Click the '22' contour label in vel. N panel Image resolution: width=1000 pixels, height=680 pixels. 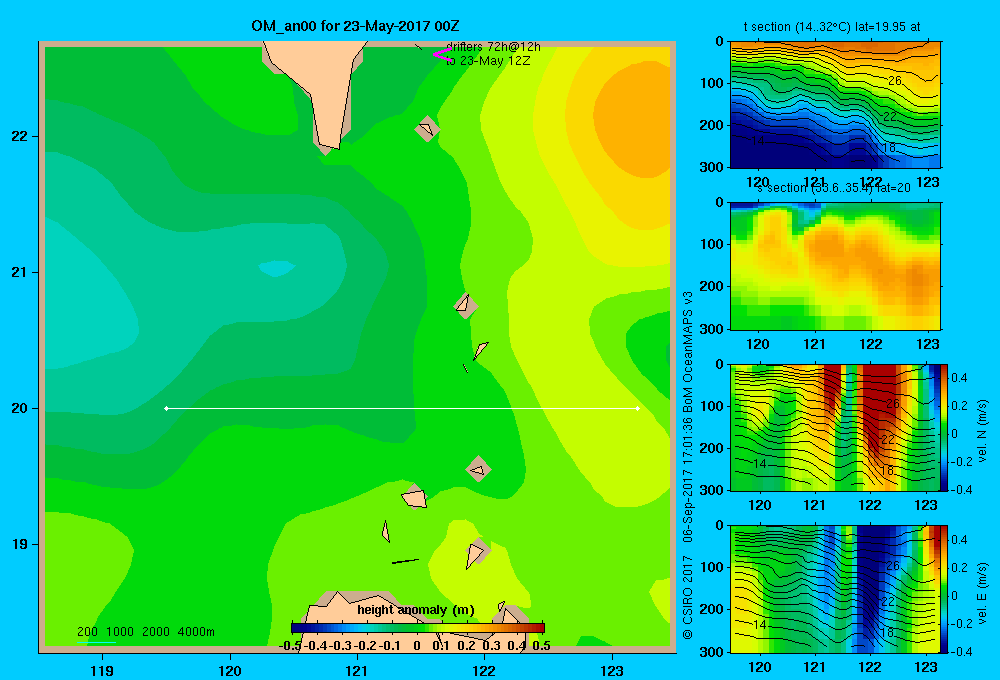click(x=888, y=440)
